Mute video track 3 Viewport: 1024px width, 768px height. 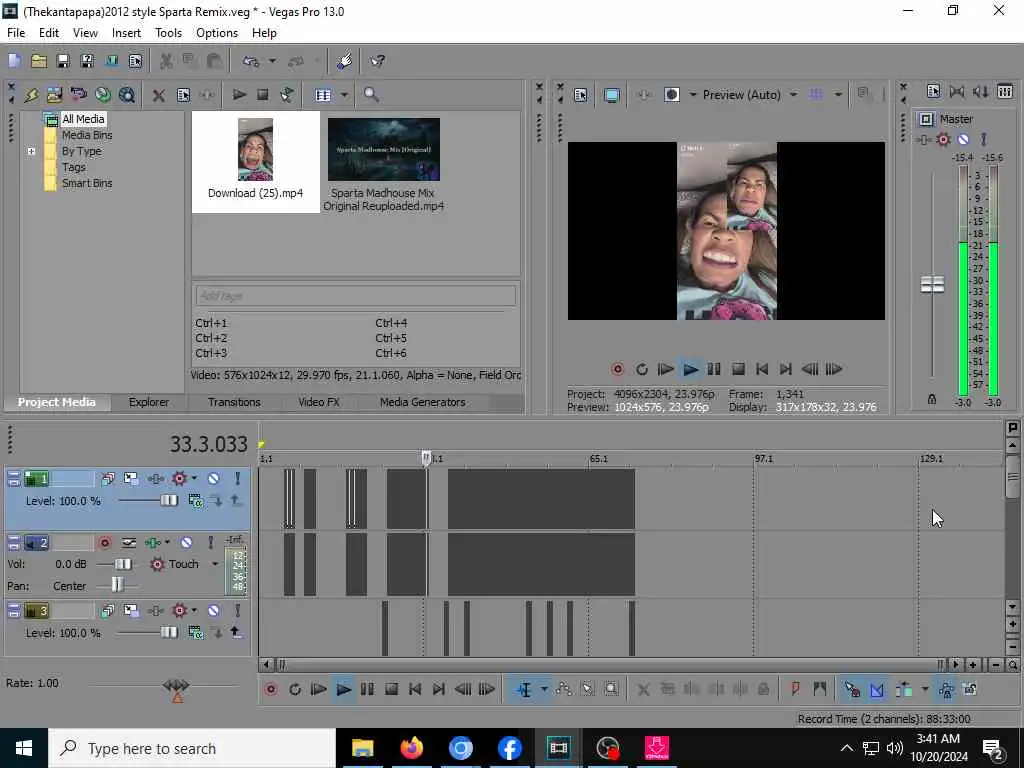point(214,611)
